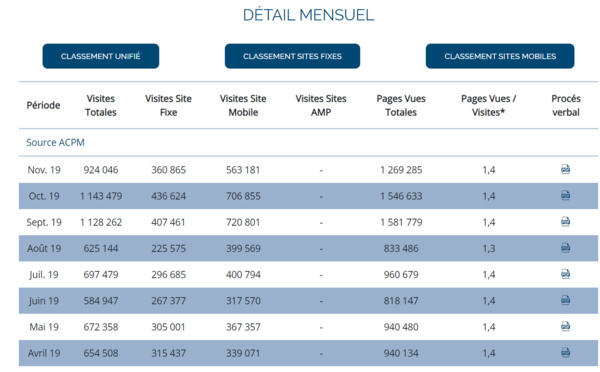Select mobile visits value 563 181
Image resolution: width=600 pixels, height=372 pixels.
coord(243,170)
